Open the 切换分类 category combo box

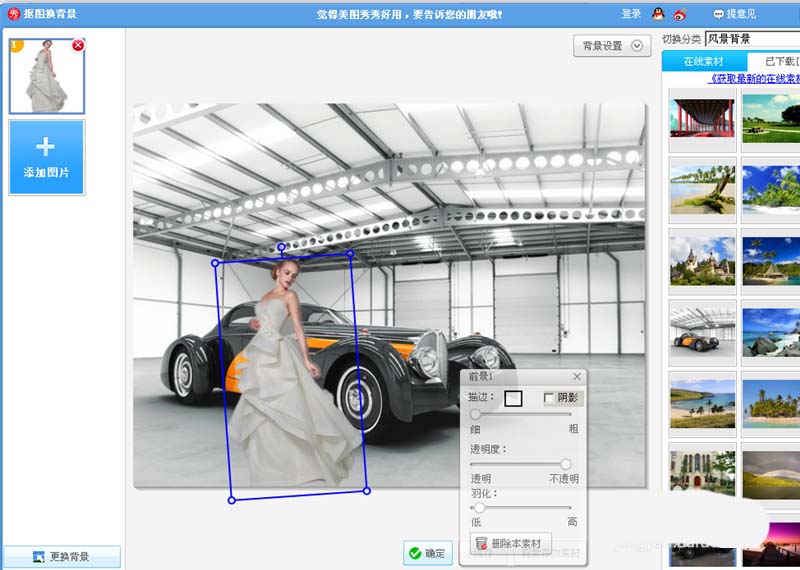752,39
